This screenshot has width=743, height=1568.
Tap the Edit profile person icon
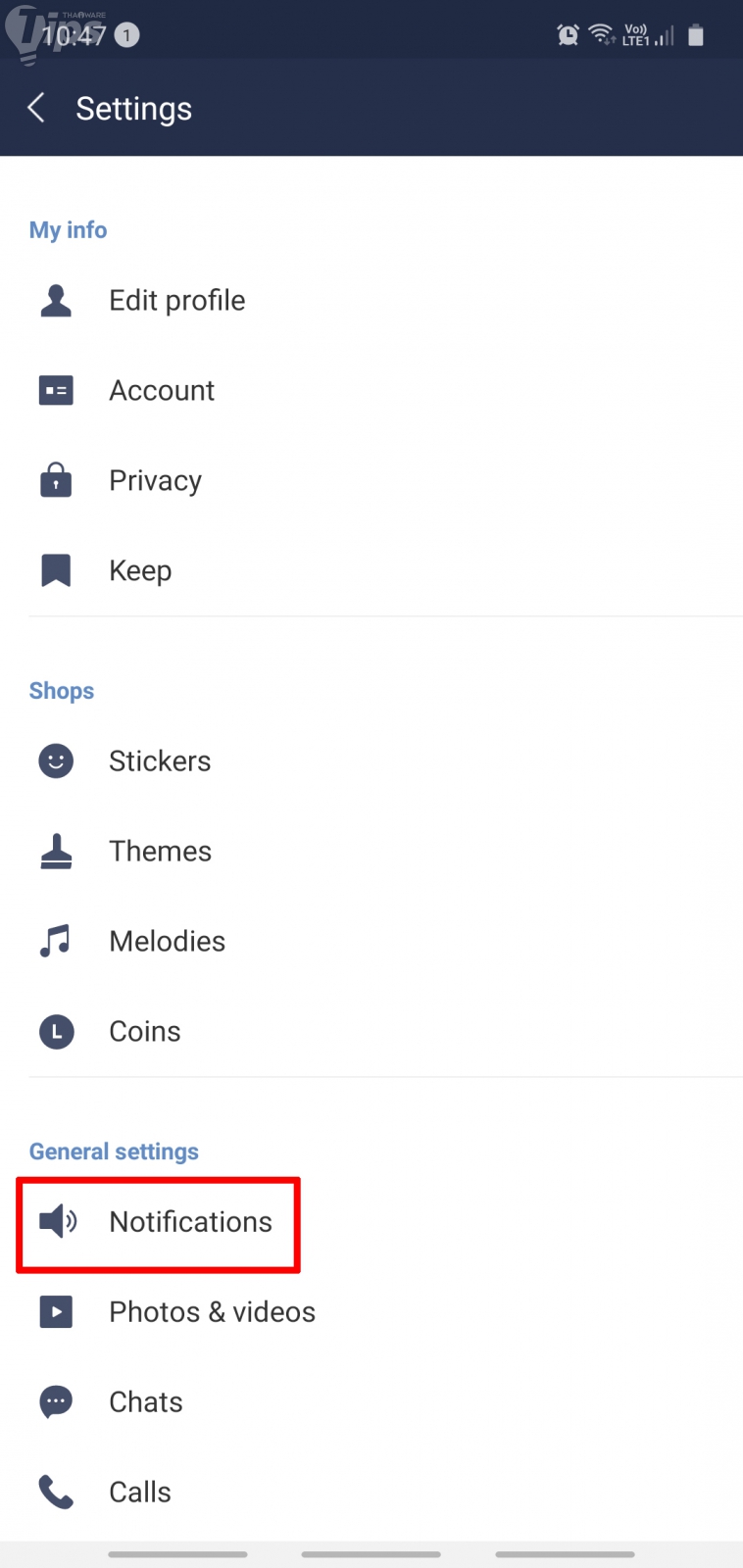[x=56, y=301]
